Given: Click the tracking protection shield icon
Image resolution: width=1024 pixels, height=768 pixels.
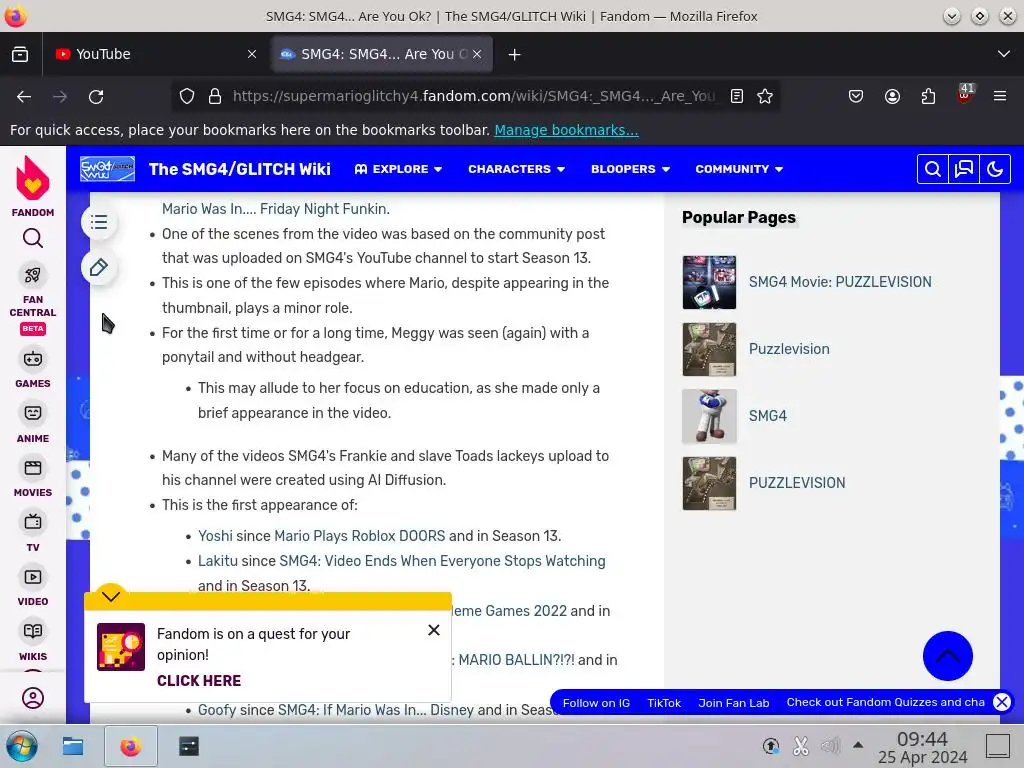Looking at the screenshot, I should tap(187, 97).
